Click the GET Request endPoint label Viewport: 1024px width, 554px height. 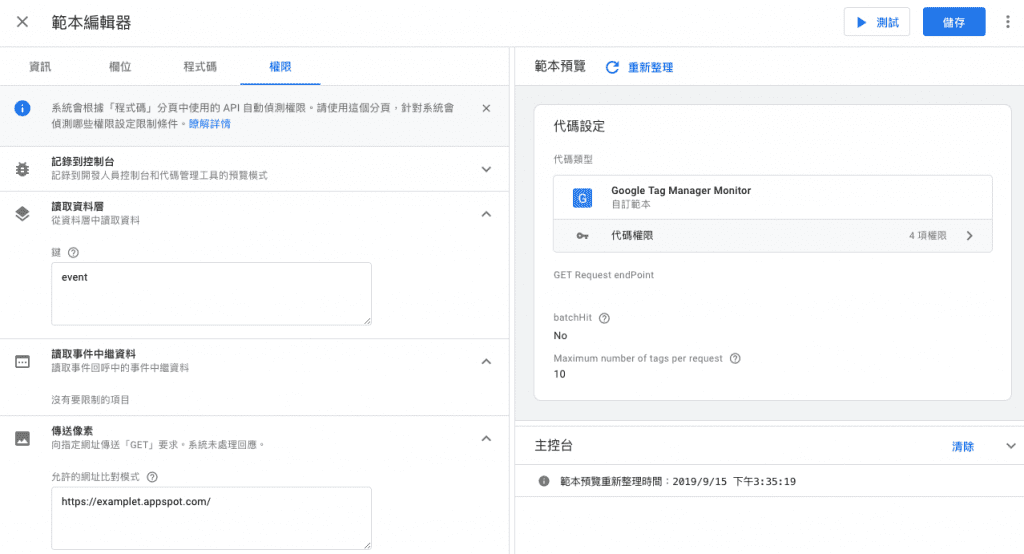[x=603, y=275]
